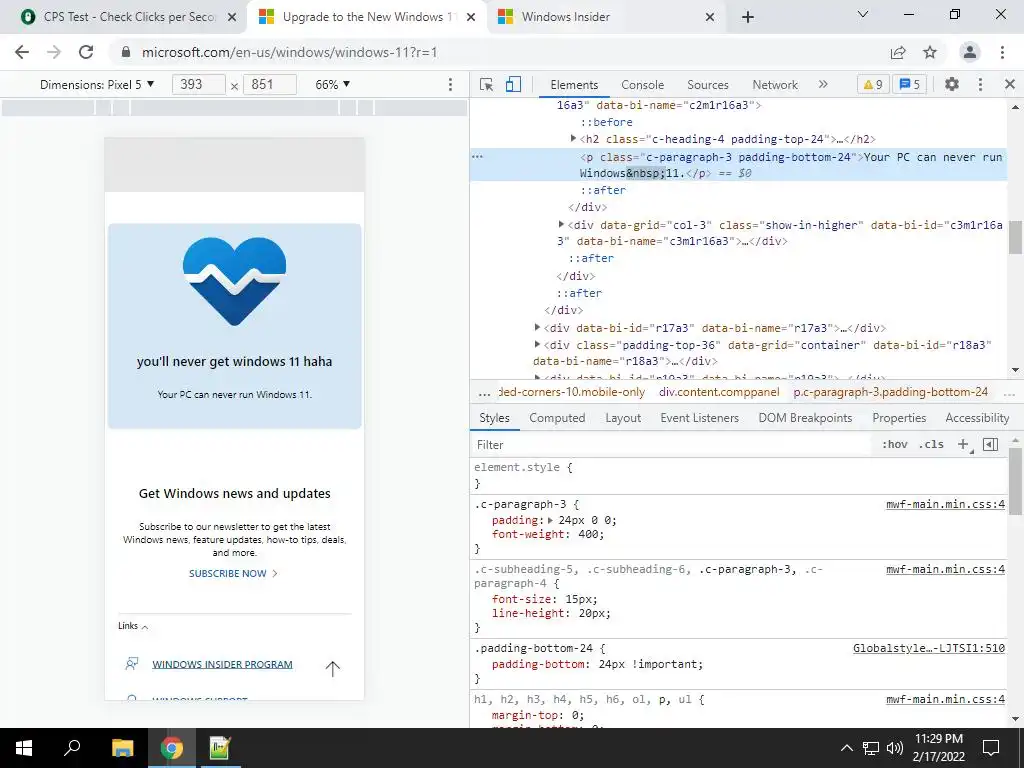
Task: Open File Explorer from taskbar
Action: pyautogui.click(x=122, y=748)
